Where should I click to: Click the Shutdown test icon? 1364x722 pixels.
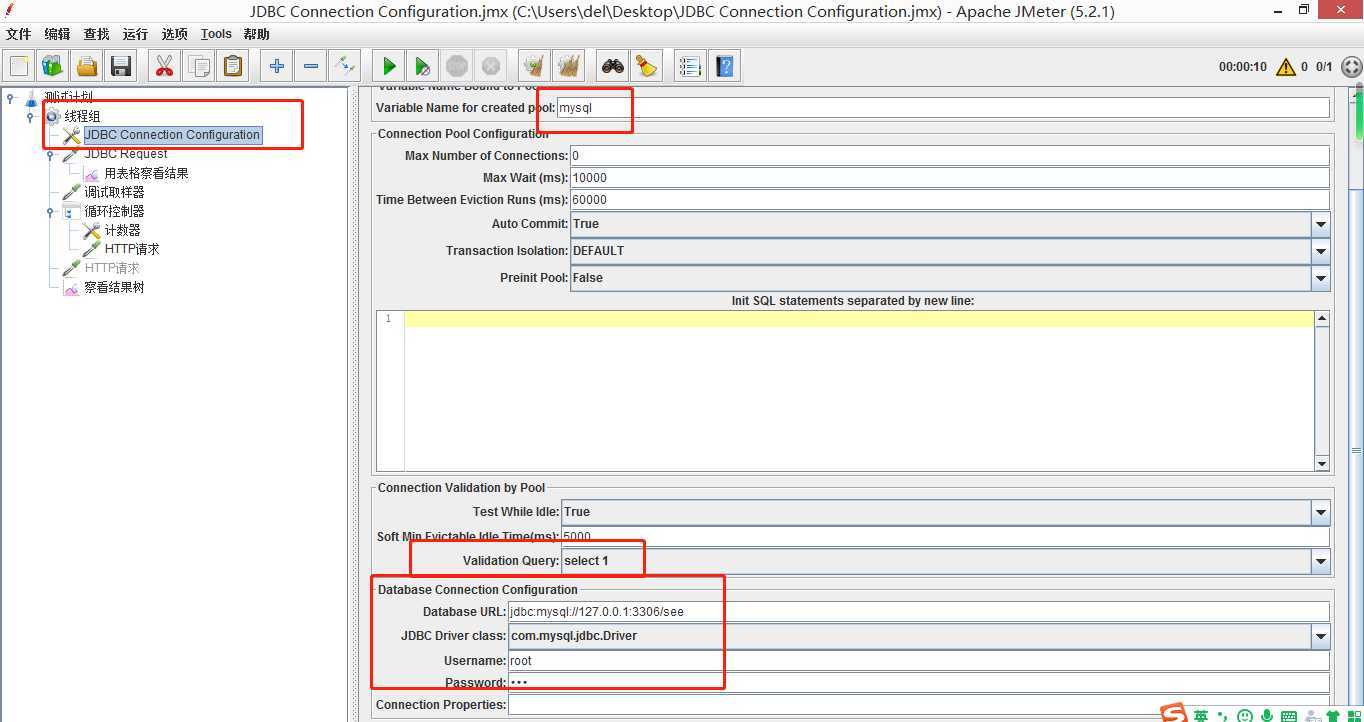(x=491, y=66)
